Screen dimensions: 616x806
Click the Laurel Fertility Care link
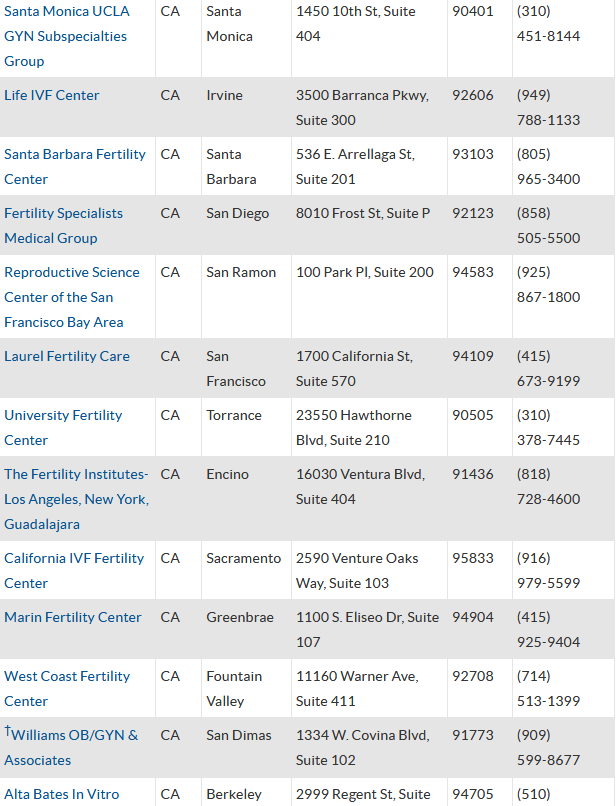click(67, 356)
